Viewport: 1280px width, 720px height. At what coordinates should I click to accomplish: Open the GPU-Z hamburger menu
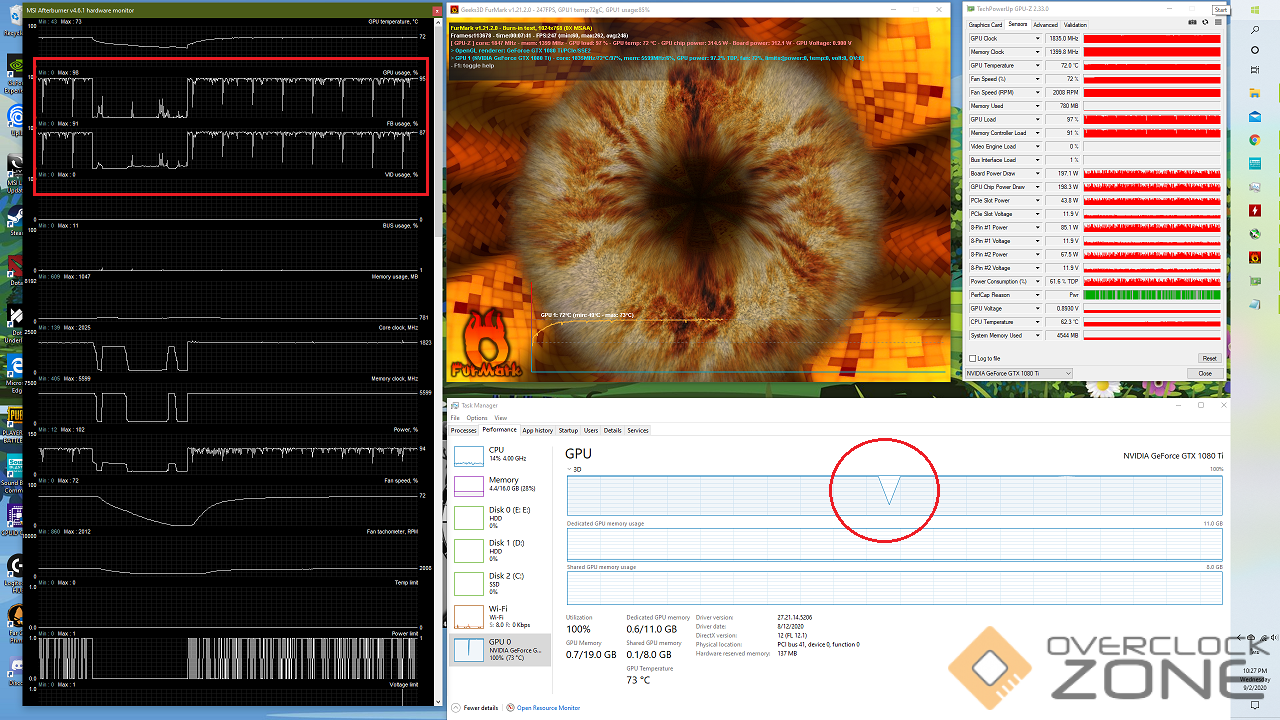click(1217, 21)
